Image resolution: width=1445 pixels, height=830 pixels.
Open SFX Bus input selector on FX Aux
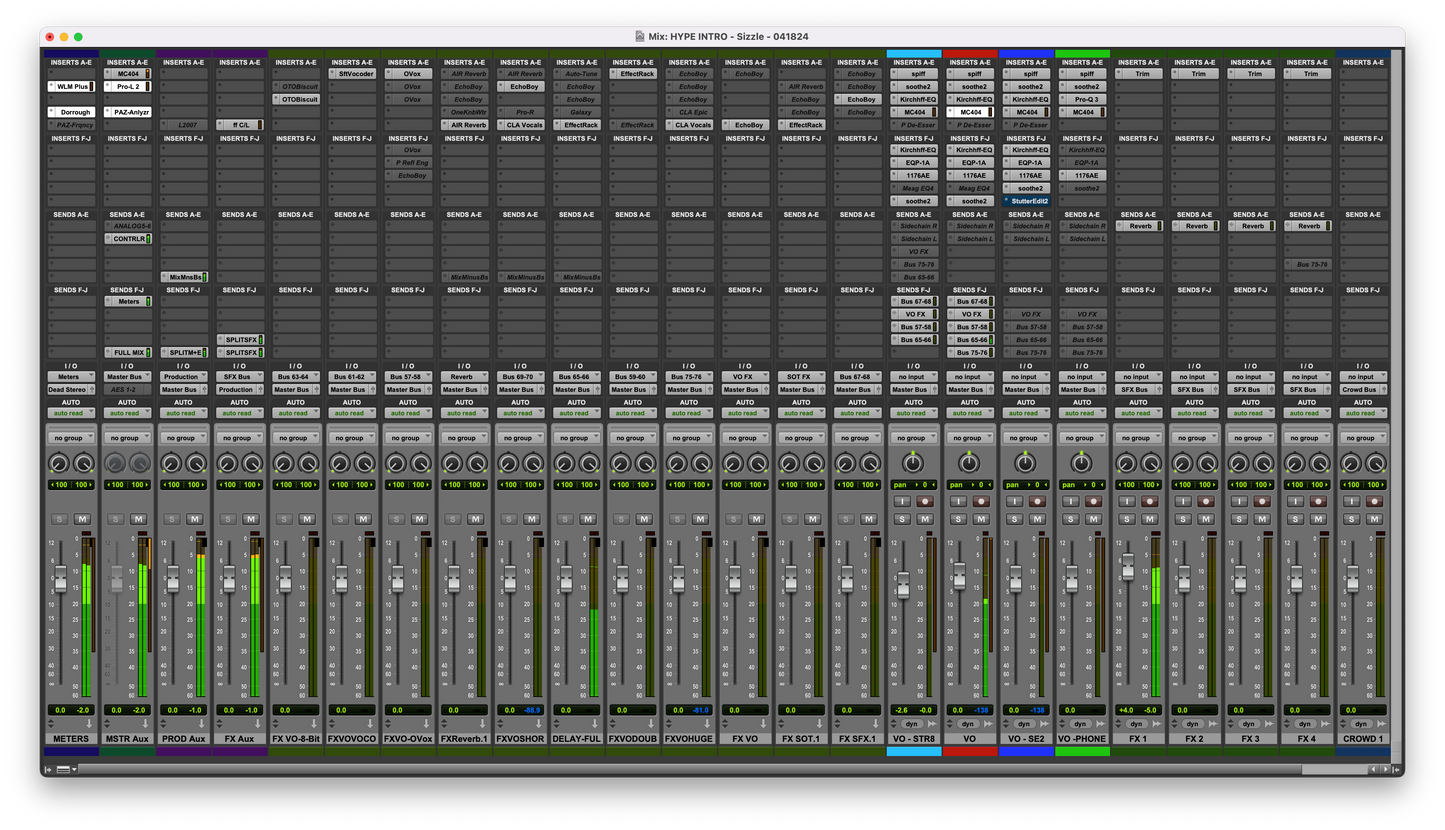tap(238, 377)
